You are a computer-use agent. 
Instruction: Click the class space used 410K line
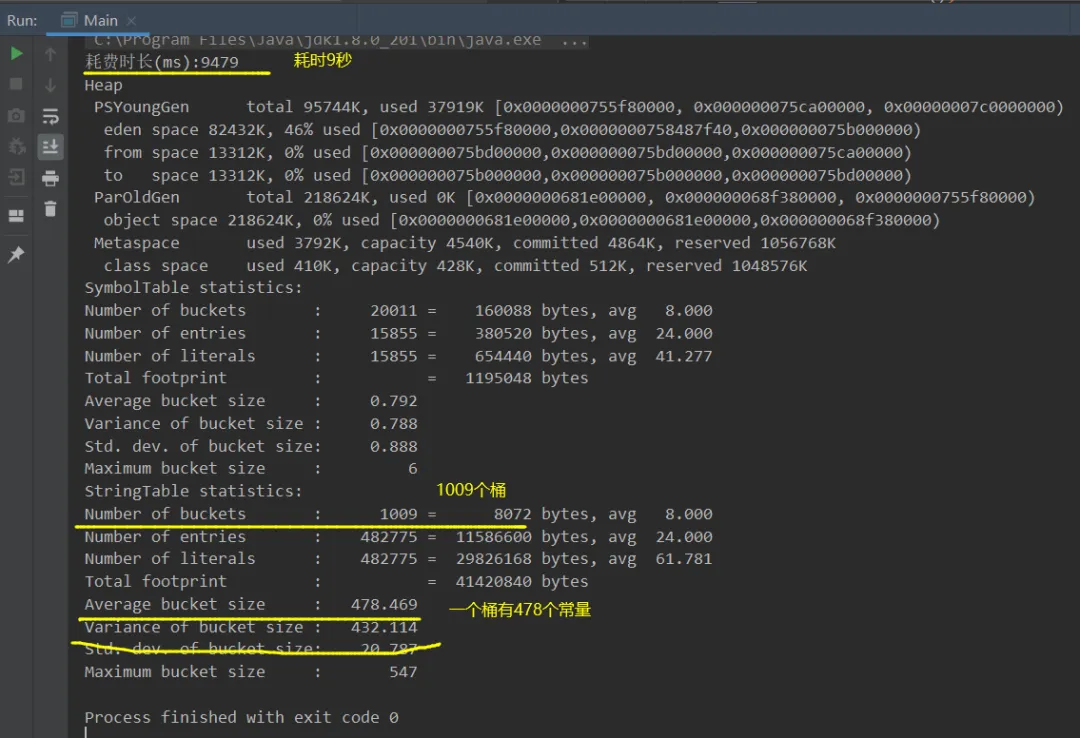(x=455, y=265)
